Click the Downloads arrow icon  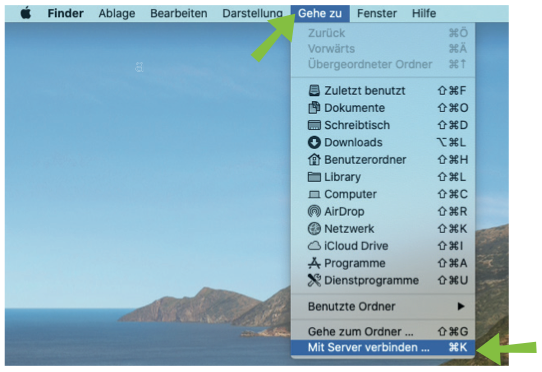(x=314, y=142)
